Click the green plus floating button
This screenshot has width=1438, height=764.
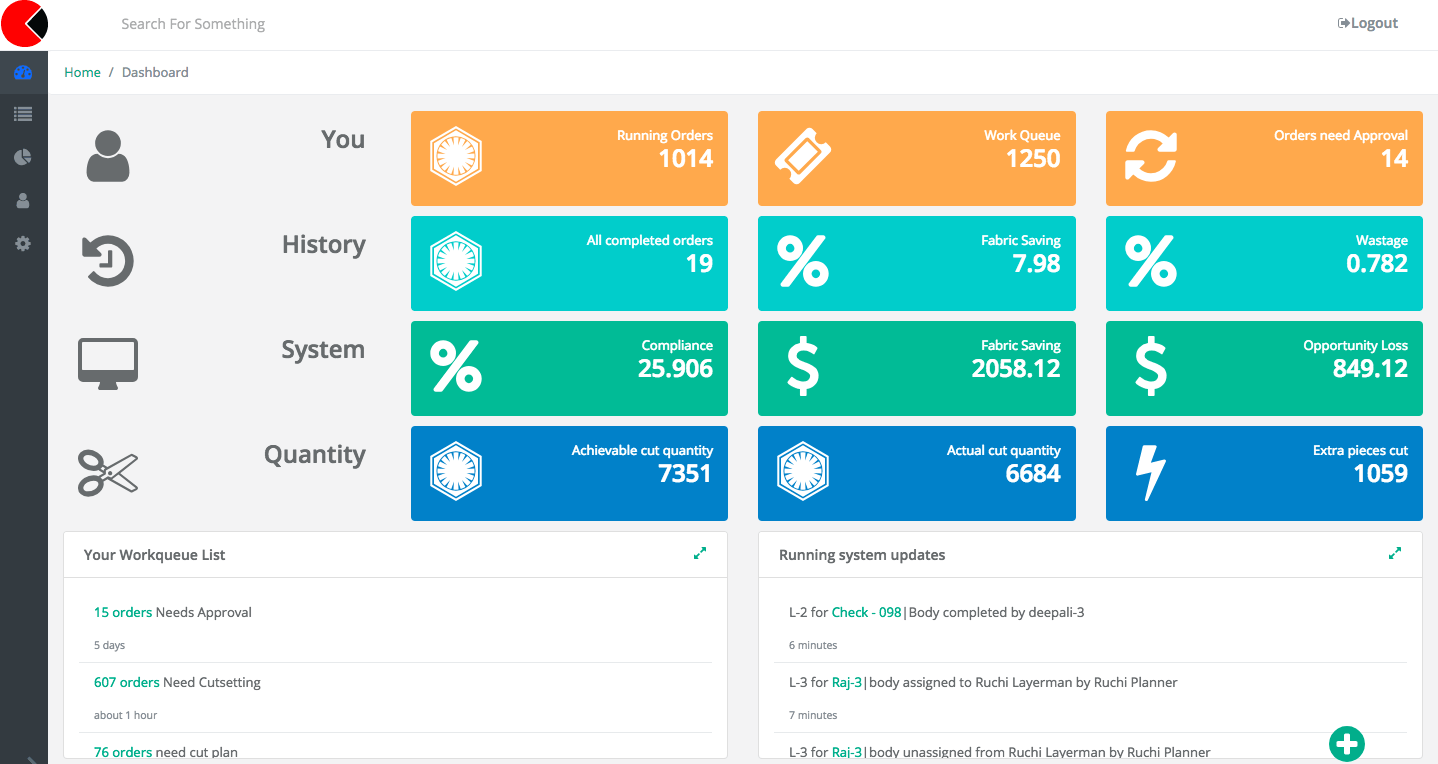[1346, 743]
